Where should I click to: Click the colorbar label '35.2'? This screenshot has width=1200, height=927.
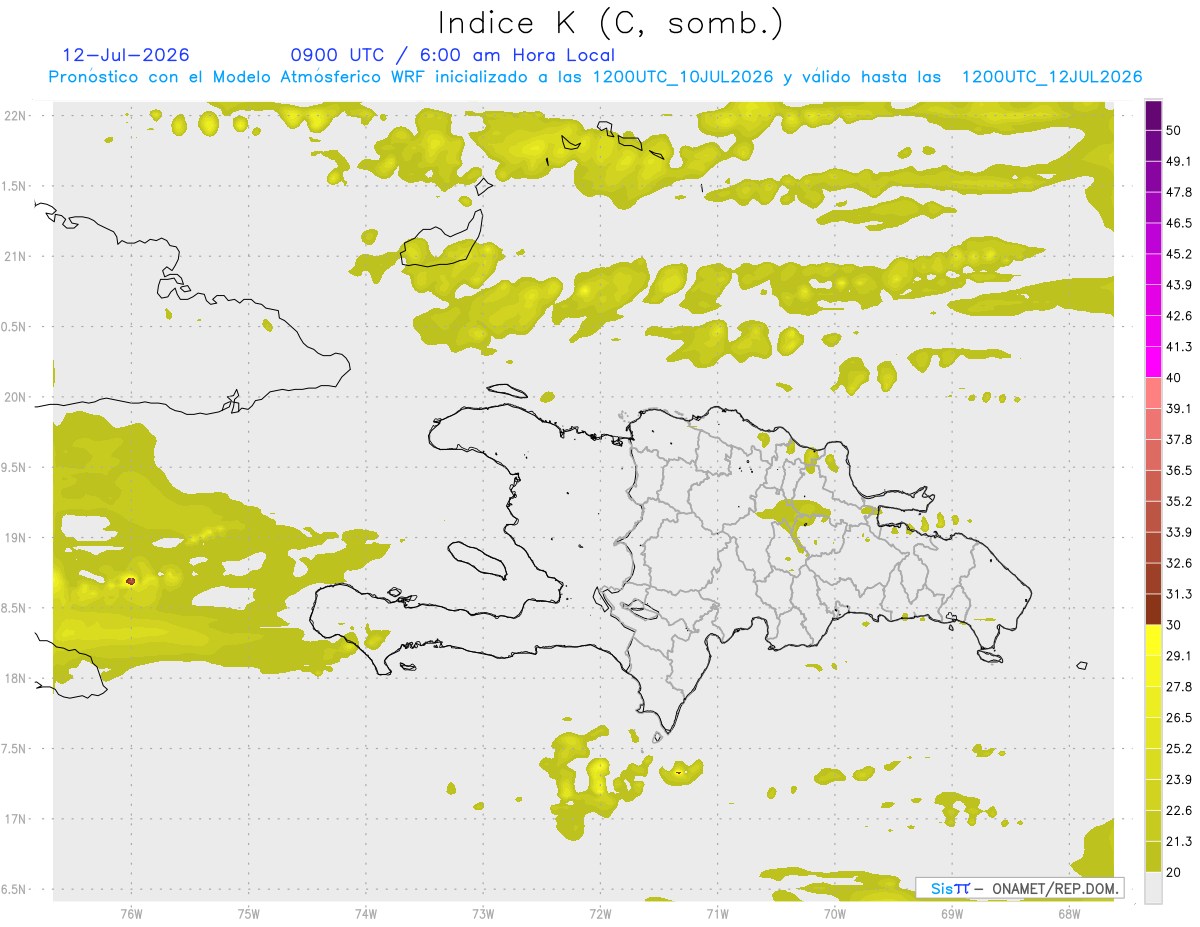coord(1179,501)
